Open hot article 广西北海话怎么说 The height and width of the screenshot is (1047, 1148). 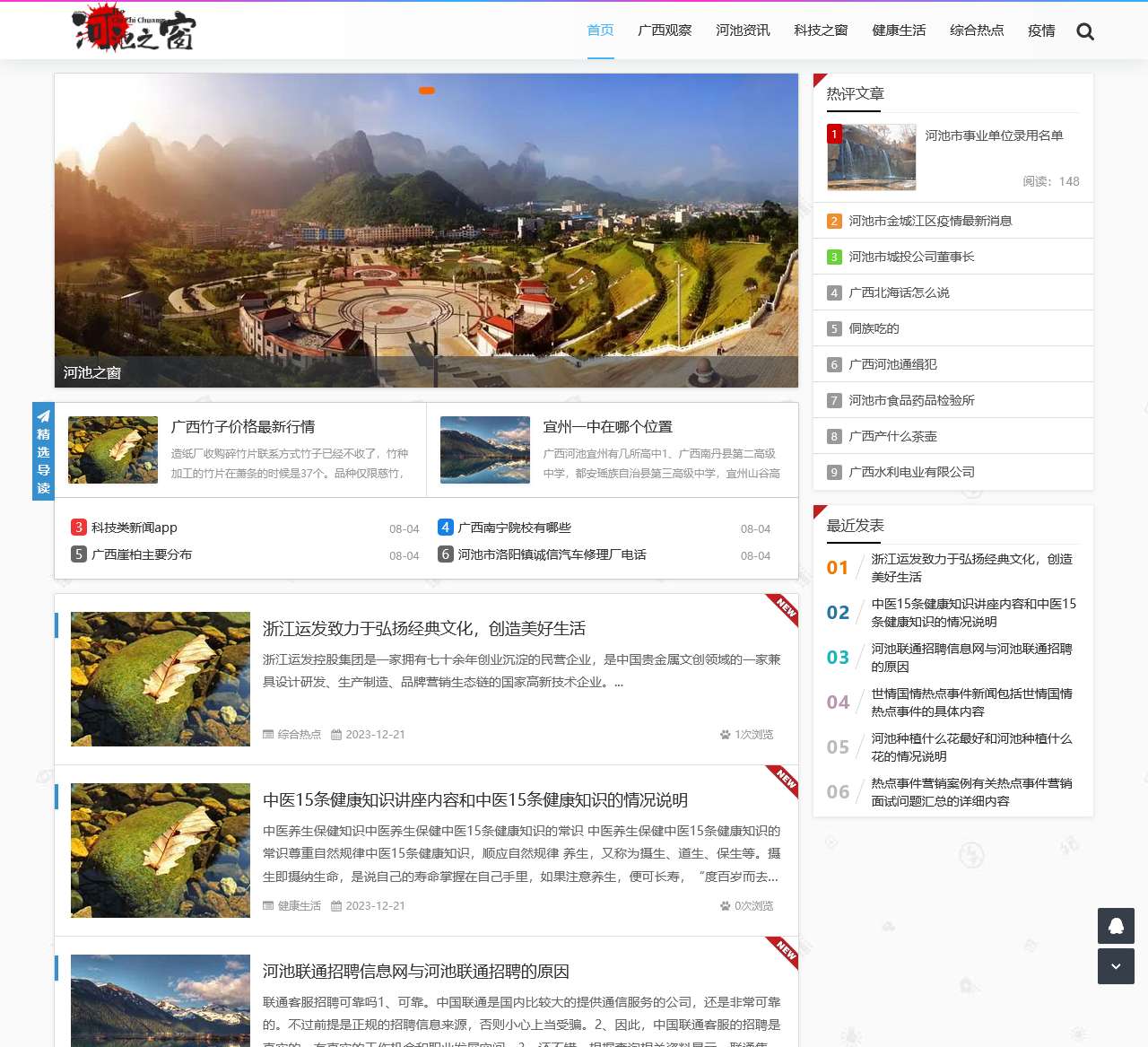[900, 292]
